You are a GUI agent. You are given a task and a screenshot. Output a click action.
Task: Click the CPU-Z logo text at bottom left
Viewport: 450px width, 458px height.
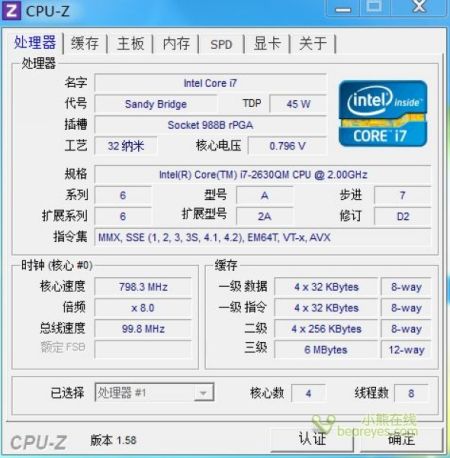(38, 442)
